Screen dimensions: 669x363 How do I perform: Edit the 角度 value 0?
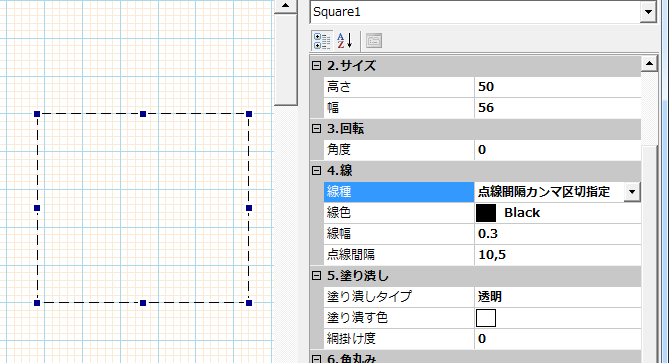click(x=557, y=150)
